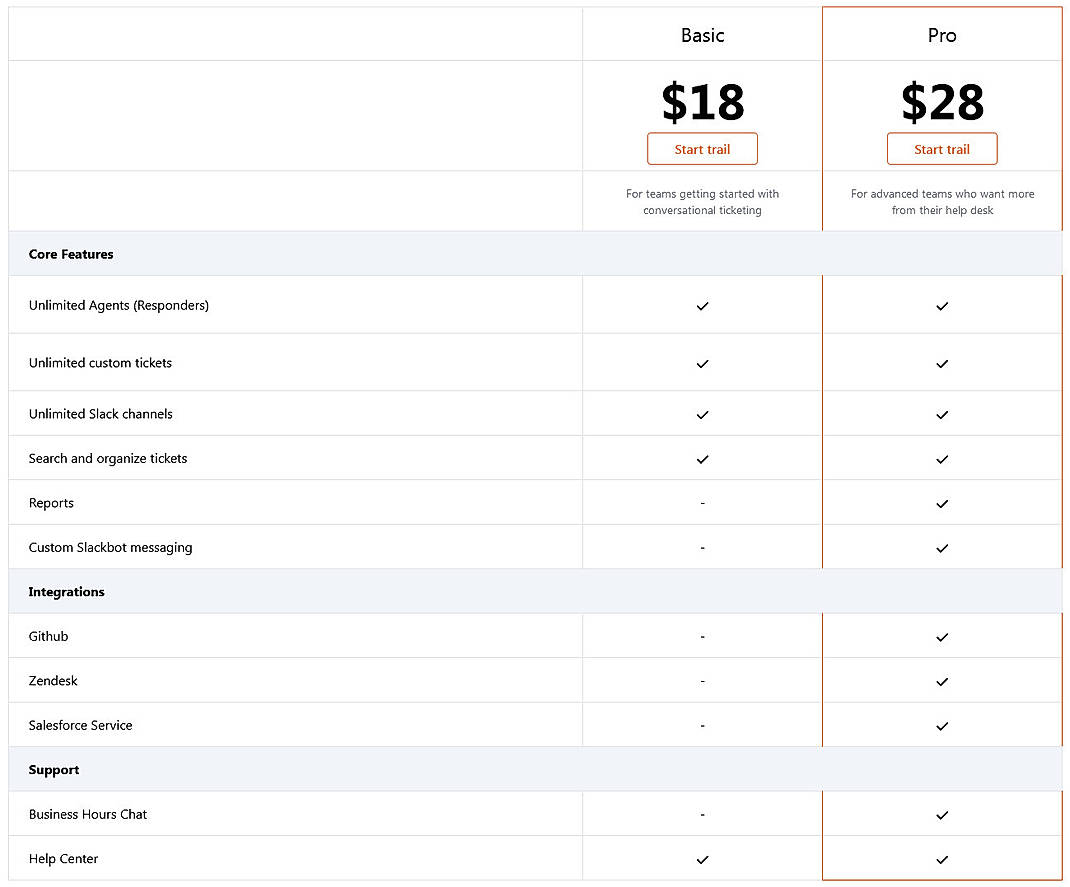
Task: Select the checkmark for Reports under Pro
Action: (941, 503)
